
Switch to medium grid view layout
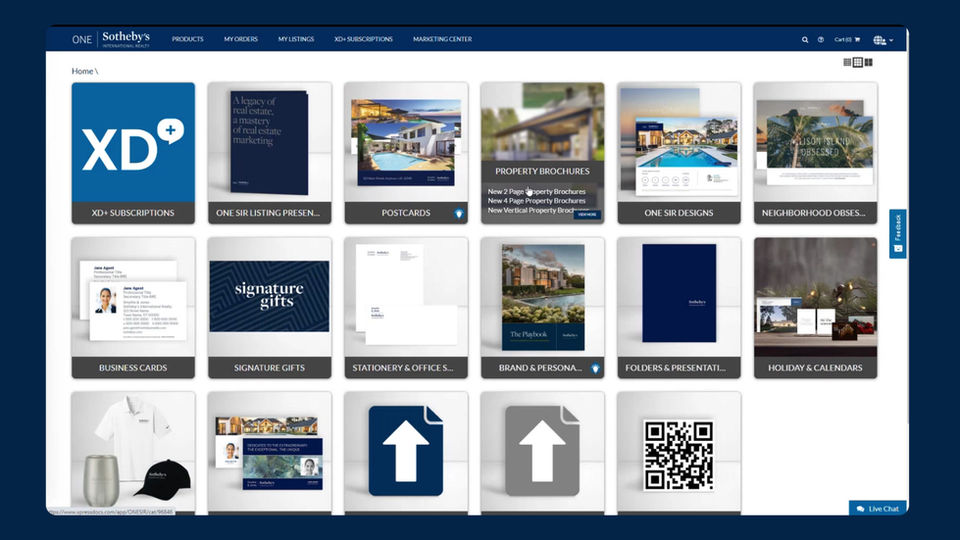(x=858, y=62)
